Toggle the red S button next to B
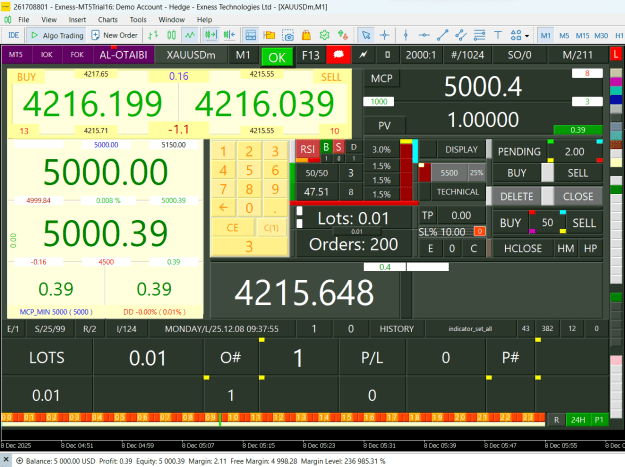 click(338, 147)
